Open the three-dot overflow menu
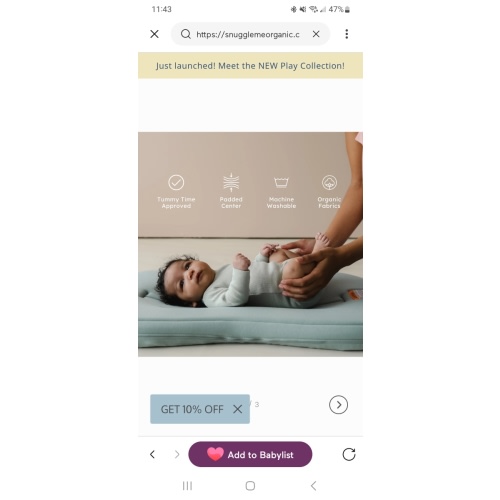 coord(347,34)
